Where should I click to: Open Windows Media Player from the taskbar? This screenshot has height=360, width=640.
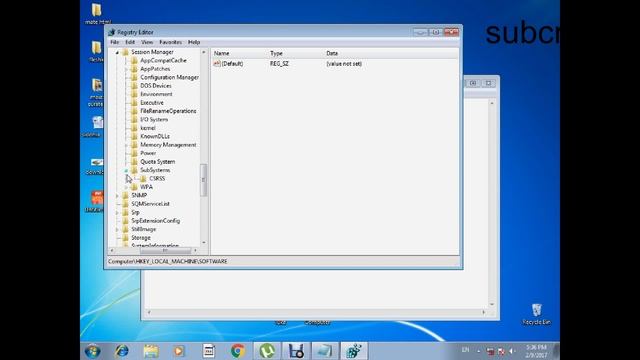tap(179, 351)
